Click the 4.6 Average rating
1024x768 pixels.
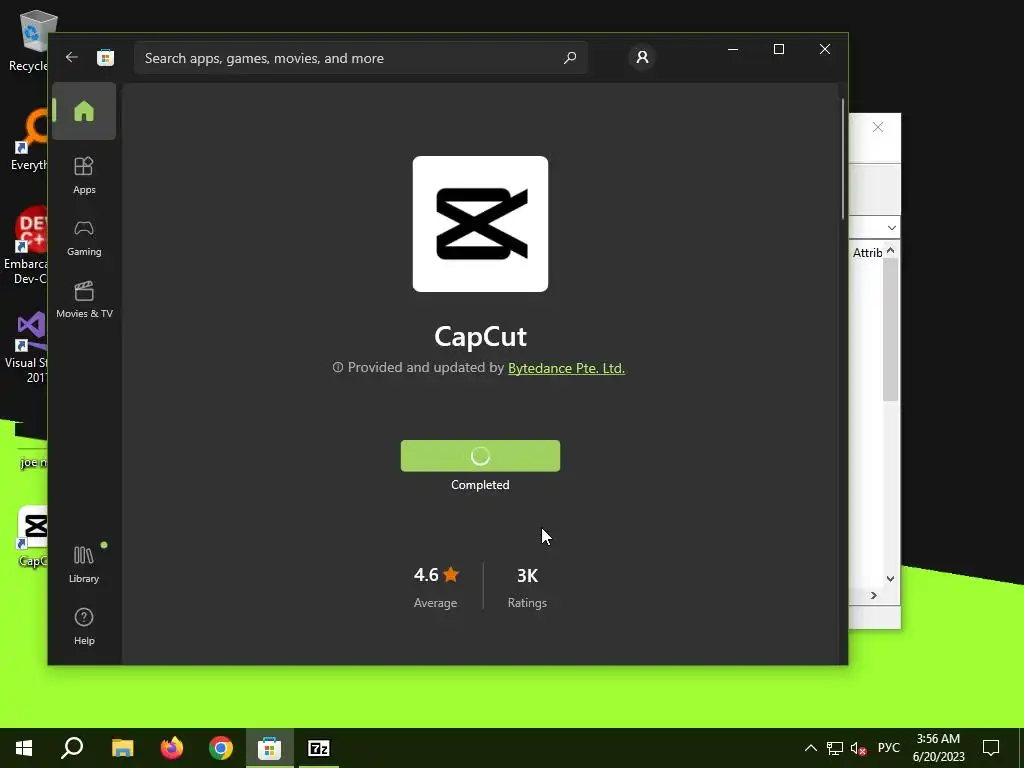(436, 587)
